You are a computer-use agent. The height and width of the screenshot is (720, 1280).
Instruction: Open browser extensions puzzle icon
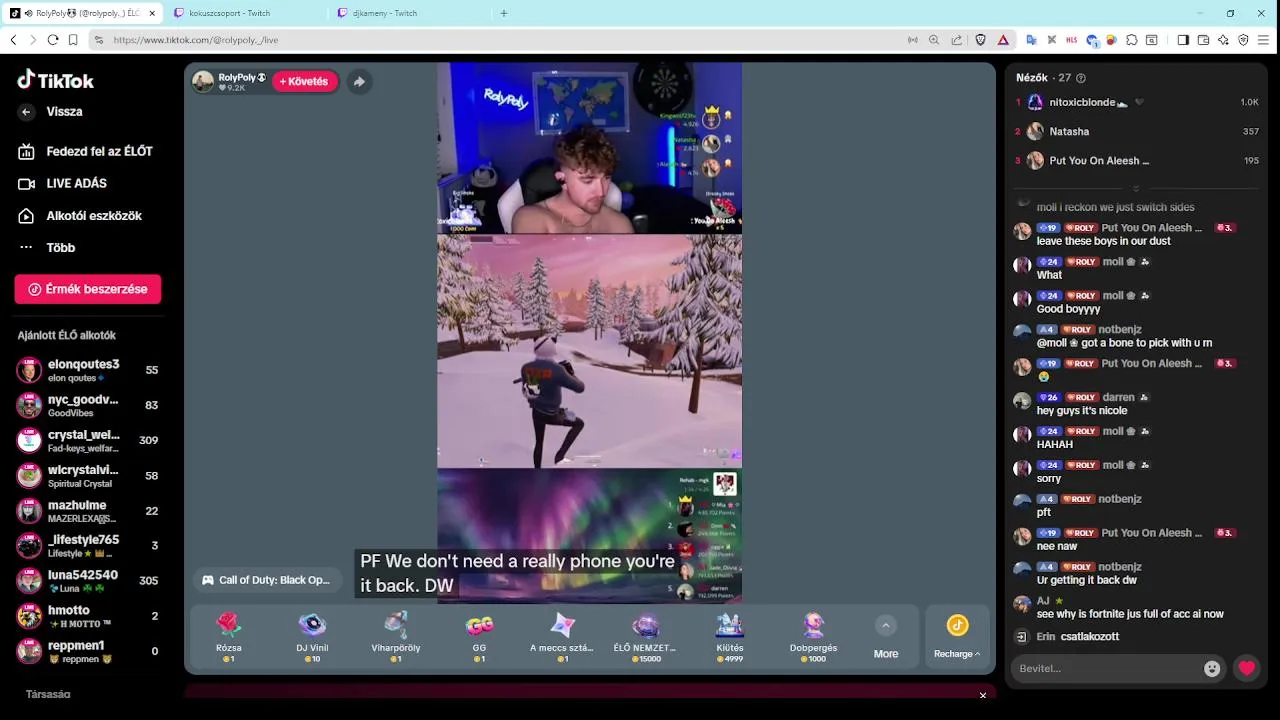coord(1131,40)
